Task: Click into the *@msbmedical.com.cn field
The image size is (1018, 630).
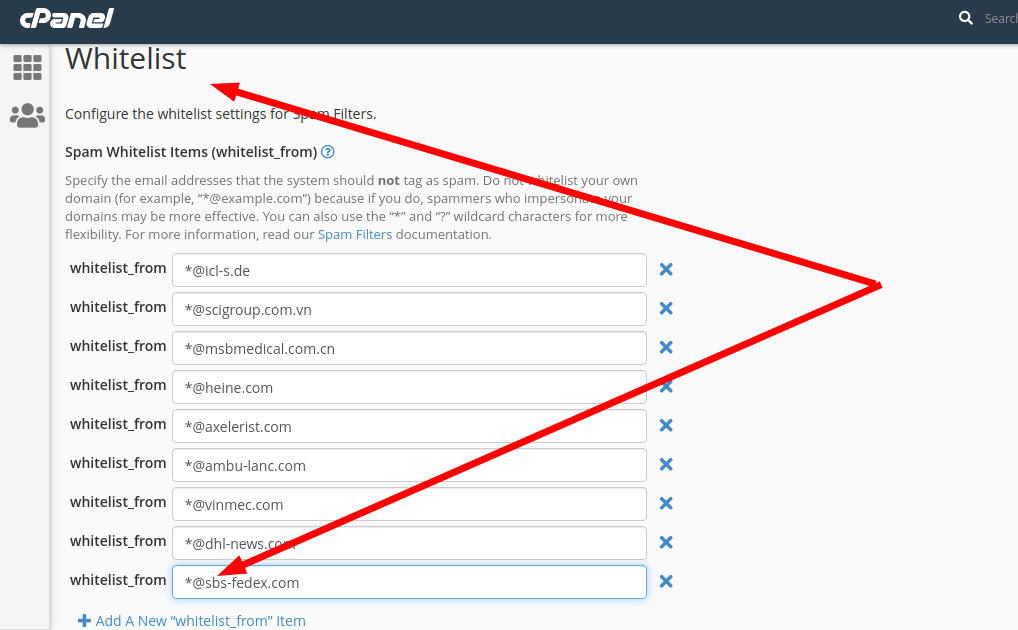Action: click(409, 348)
